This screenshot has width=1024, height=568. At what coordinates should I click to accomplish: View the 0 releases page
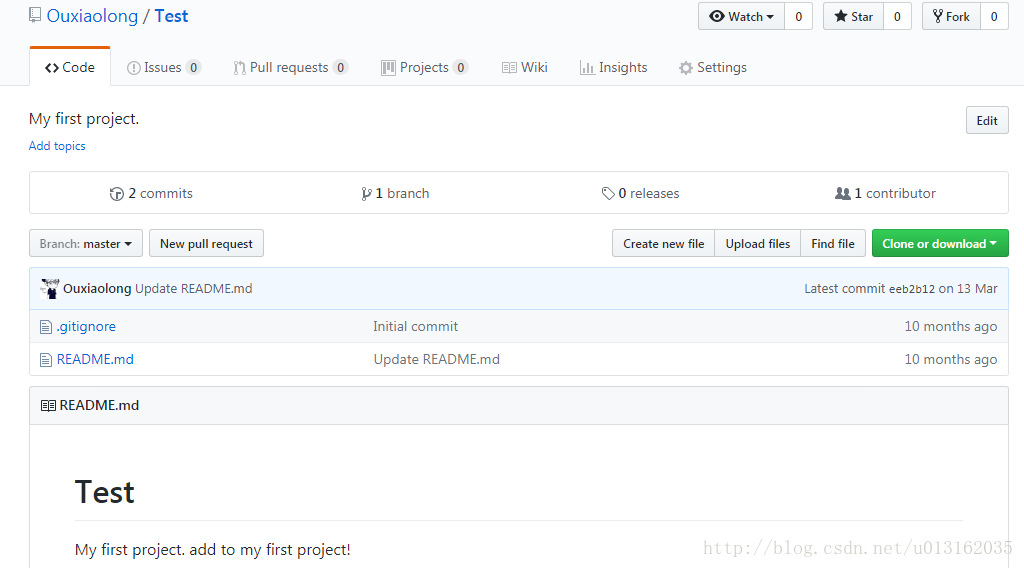[x=641, y=193]
